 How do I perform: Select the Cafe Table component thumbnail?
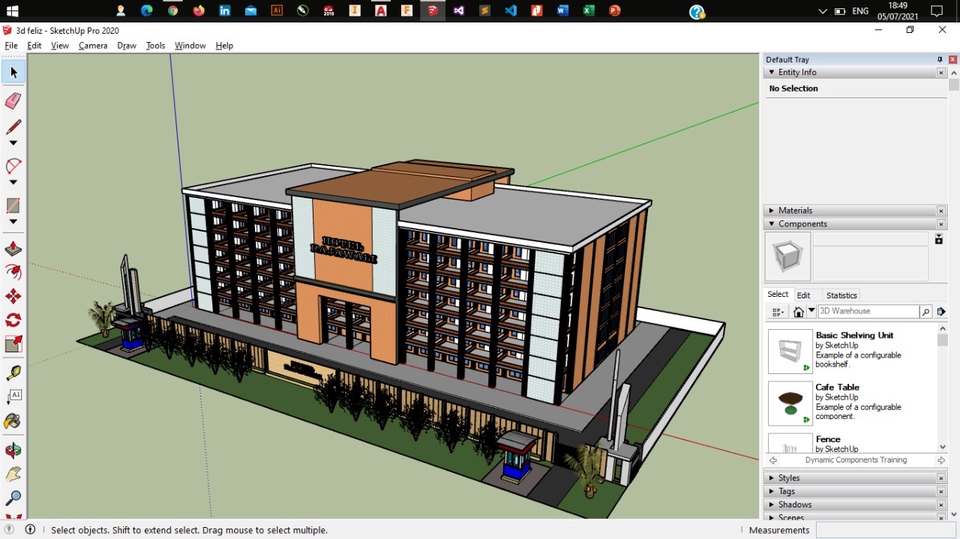(x=790, y=403)
